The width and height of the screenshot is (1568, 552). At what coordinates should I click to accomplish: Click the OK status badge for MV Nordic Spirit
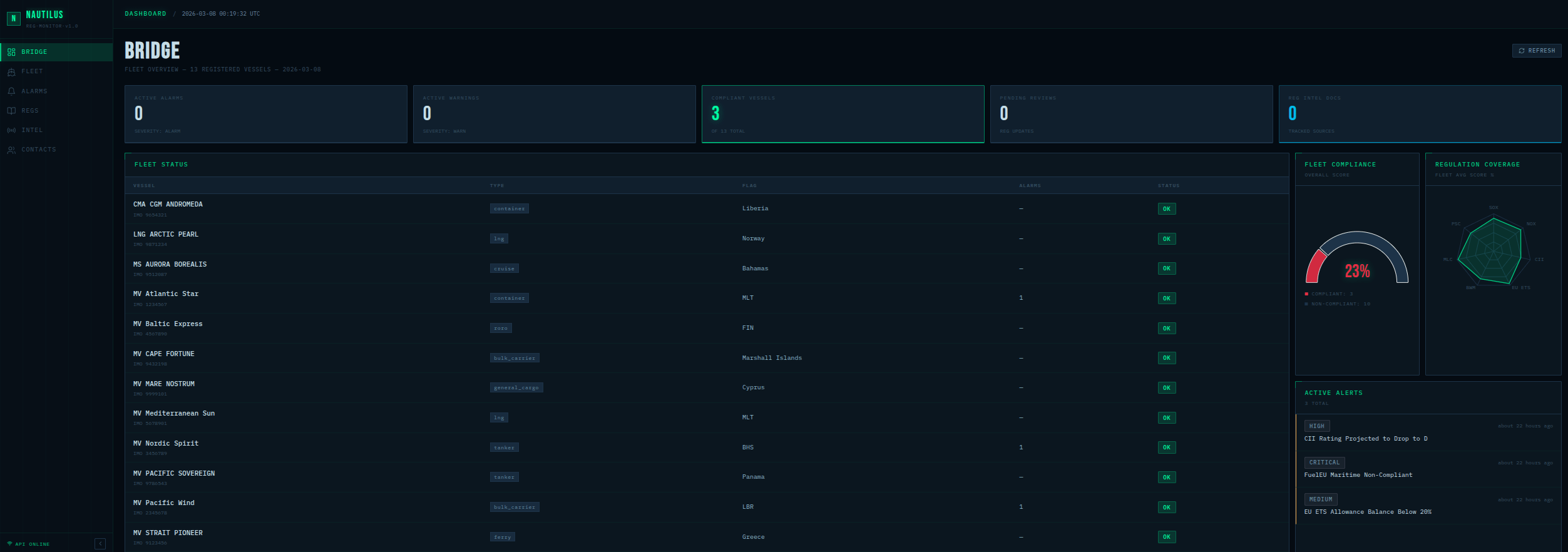tap(1166, 447)
